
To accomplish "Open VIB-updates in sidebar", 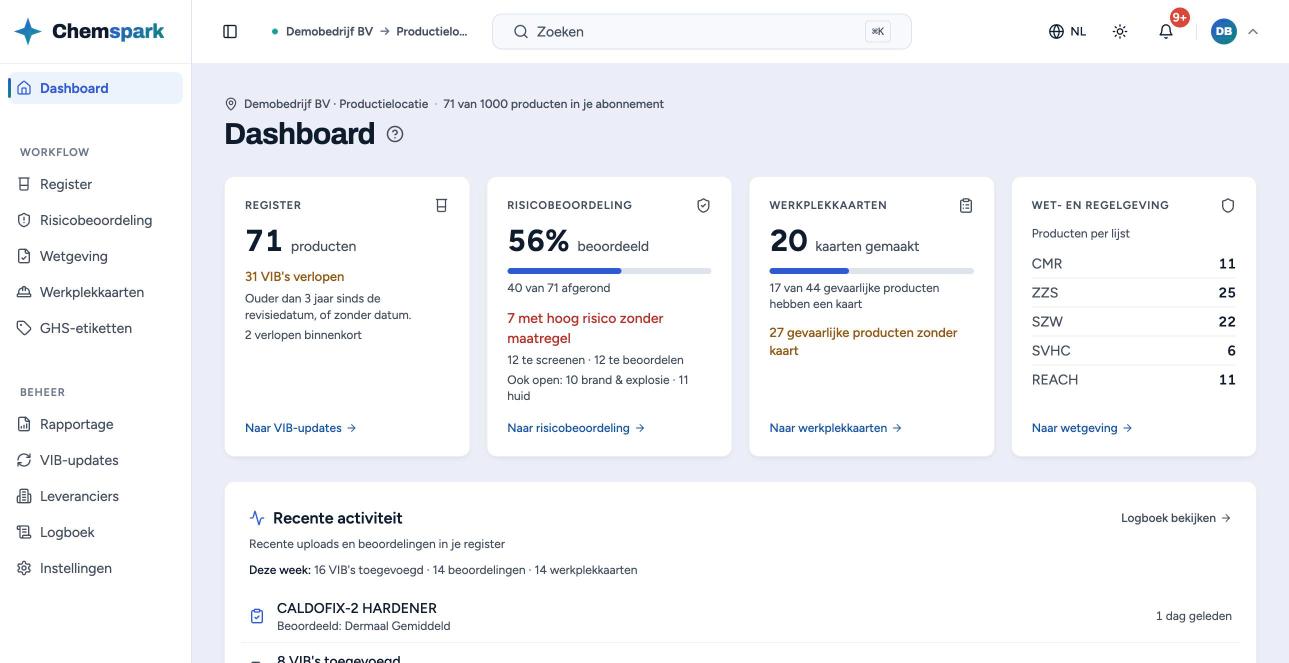I will tap(95, 460).
